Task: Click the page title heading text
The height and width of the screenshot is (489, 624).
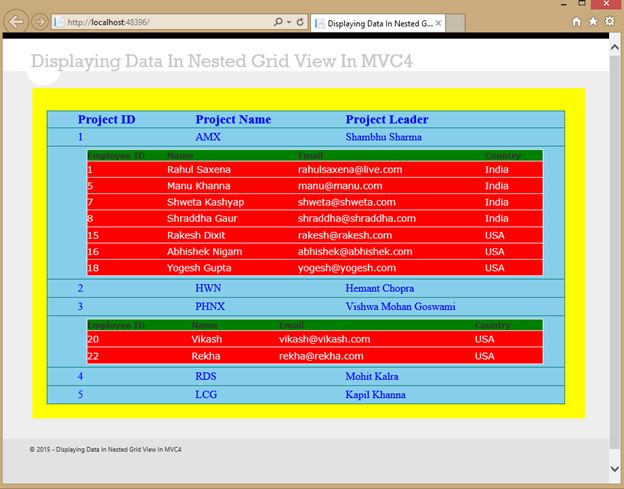Action: [x=222, y=61]
